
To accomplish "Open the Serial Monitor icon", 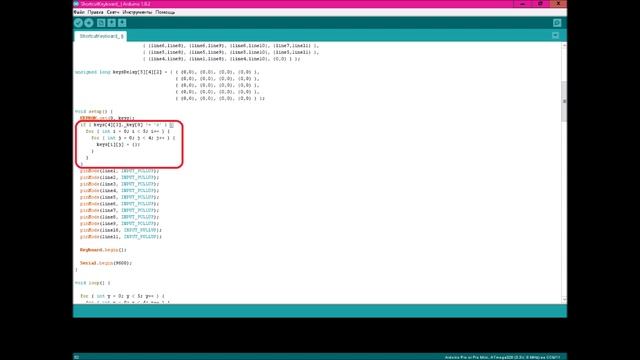I will [x=557, y=23].
